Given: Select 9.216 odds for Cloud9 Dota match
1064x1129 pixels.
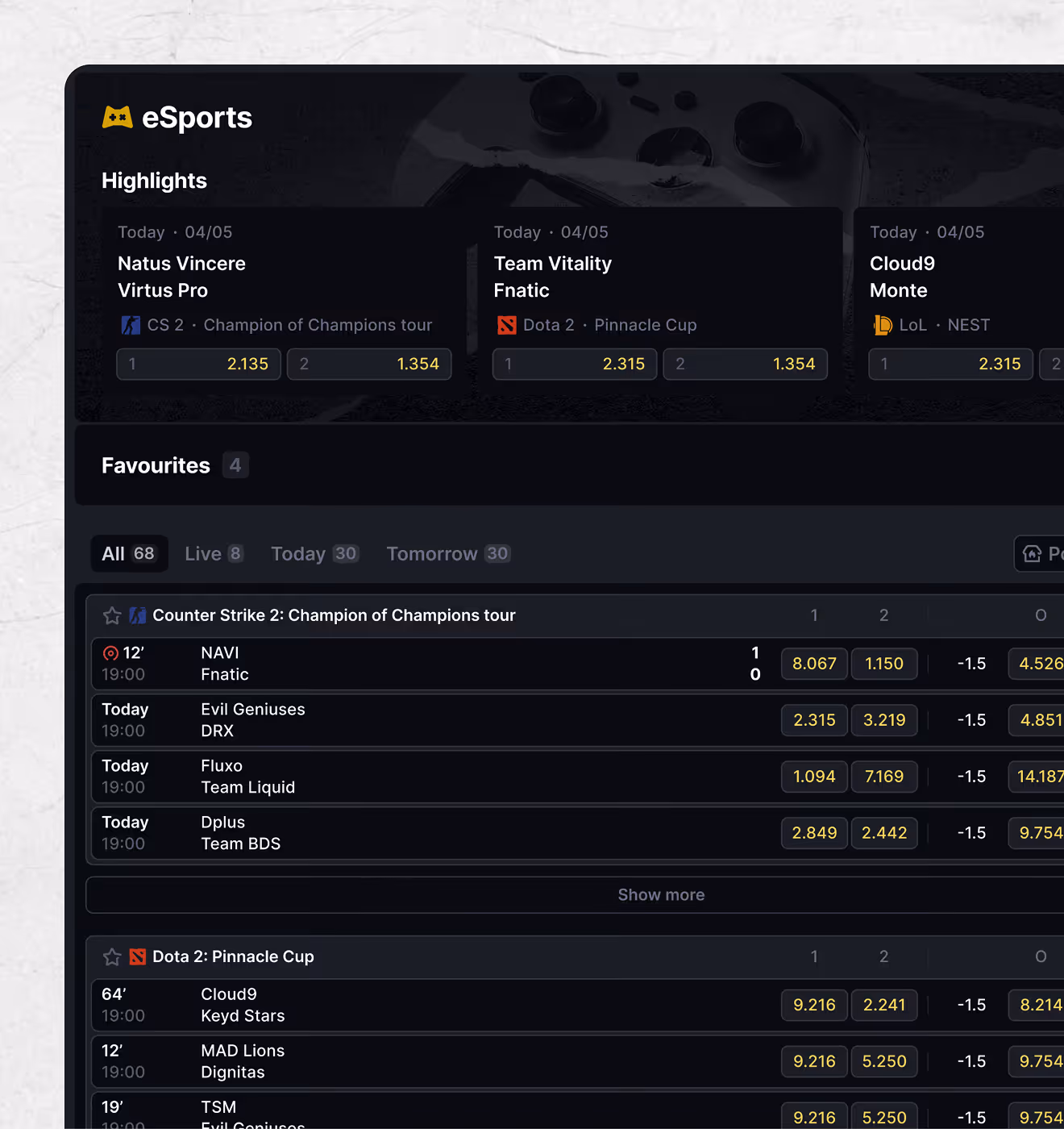Looking at the screenshot, I should (814, 1005).
